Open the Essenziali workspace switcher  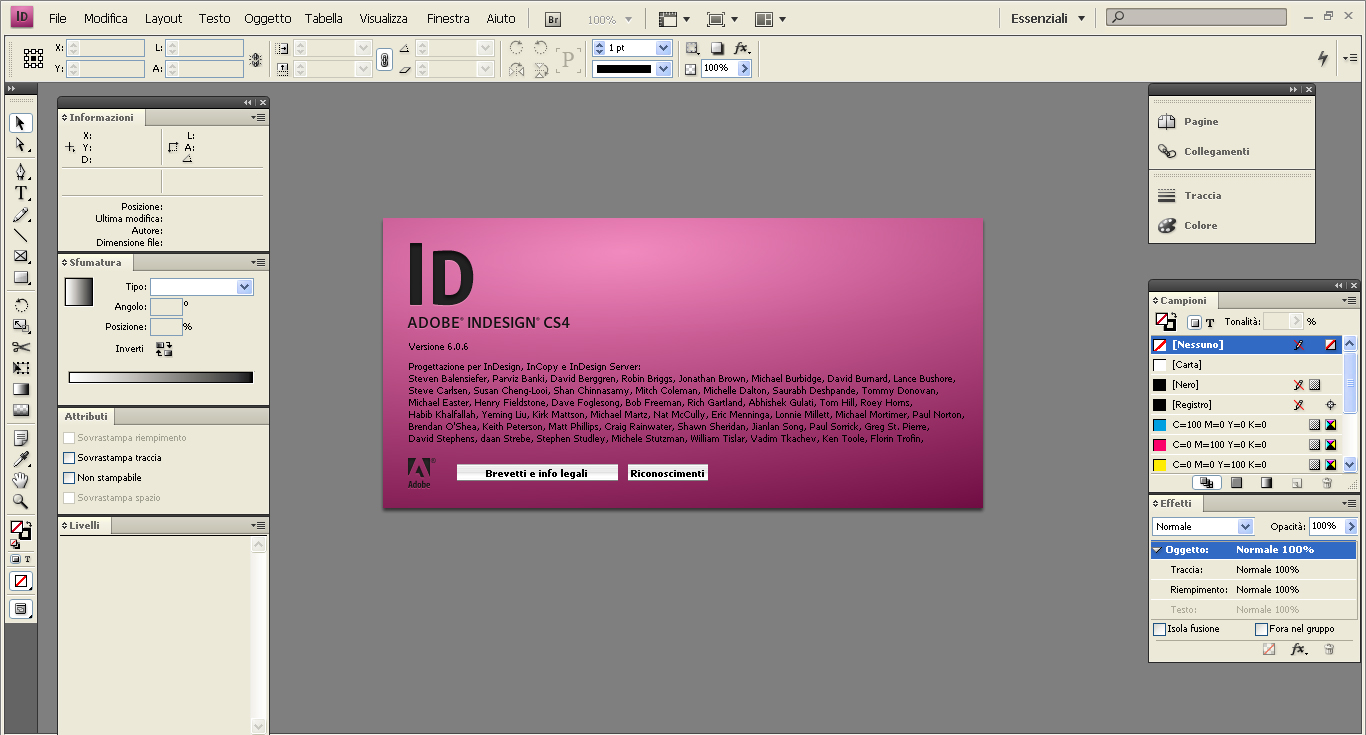[1047, 19]
